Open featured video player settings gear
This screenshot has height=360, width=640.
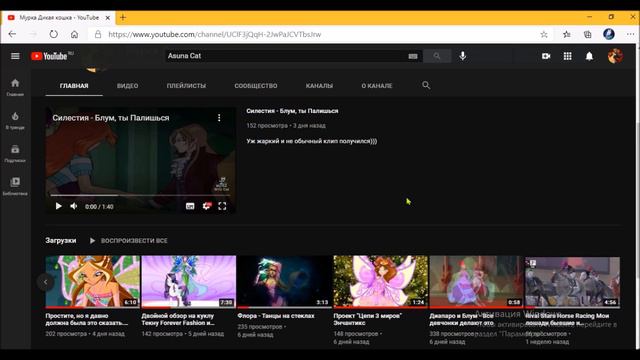pos(207,206)
